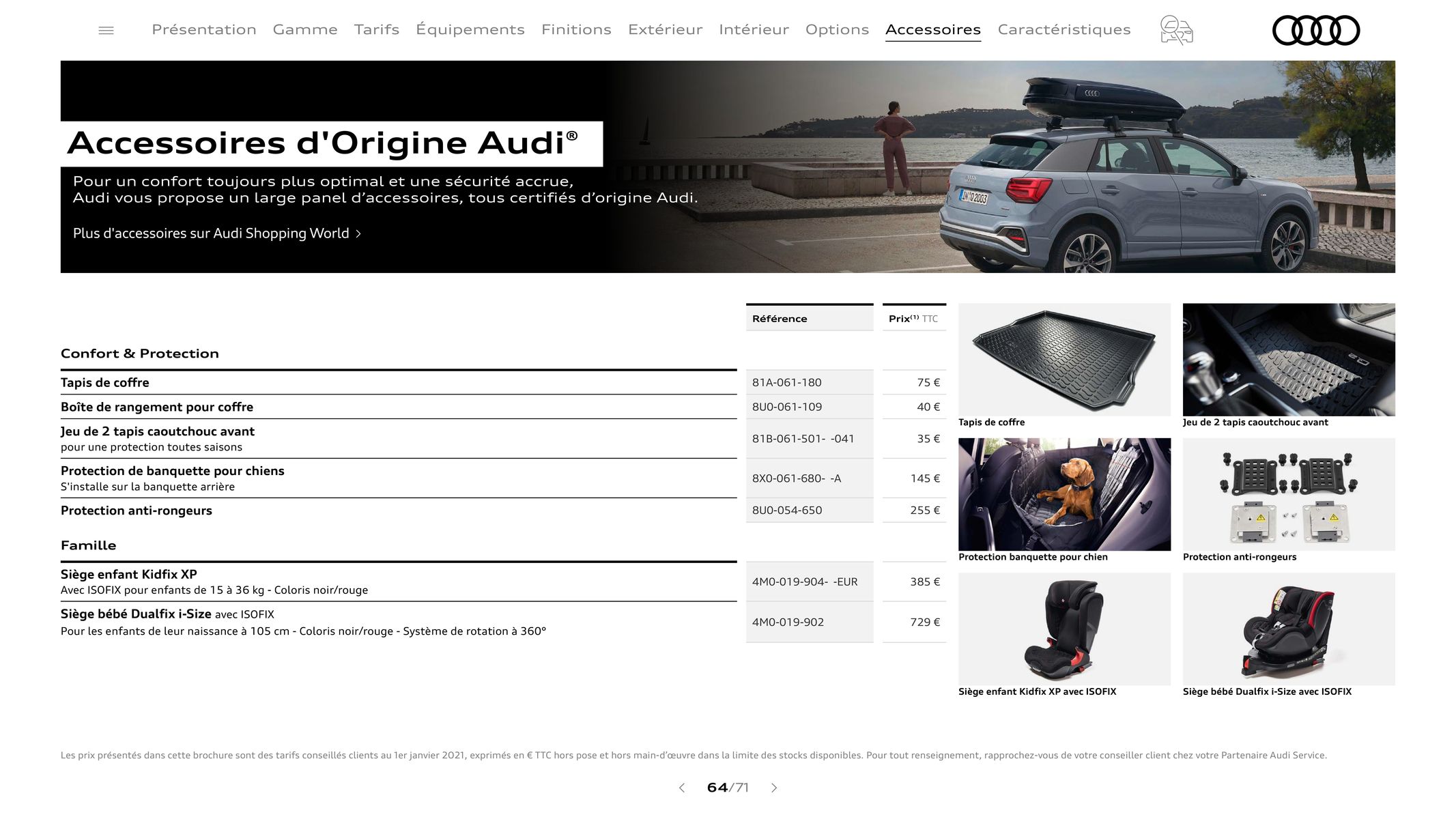1456x819 pixels.
Task: Click the 'Accessoires d'Origine Audi' title
Action: coord(323,143)
